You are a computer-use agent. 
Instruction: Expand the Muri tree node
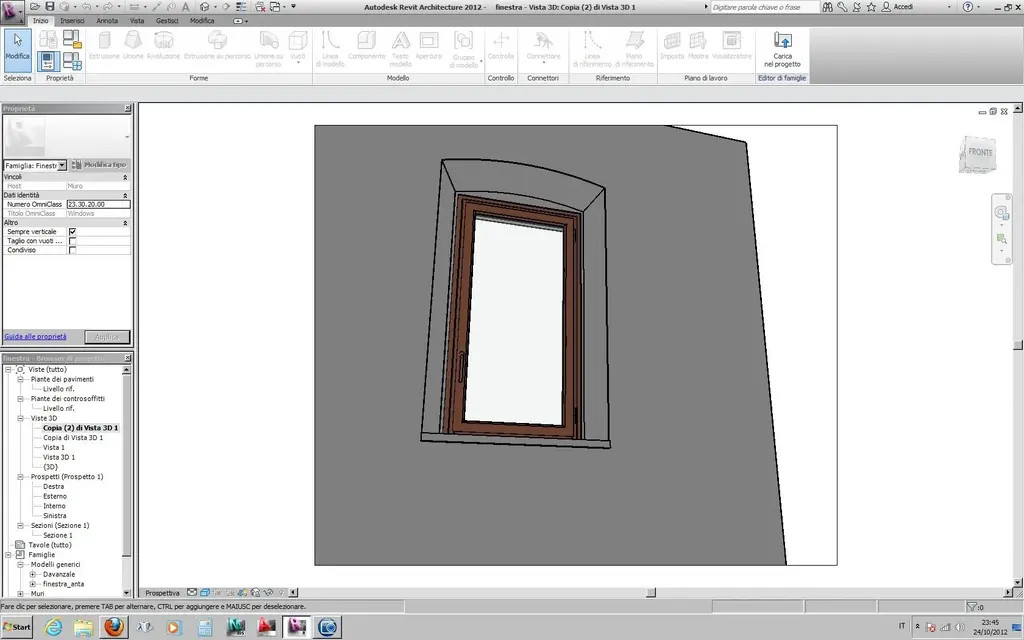(x=20, y=594)
